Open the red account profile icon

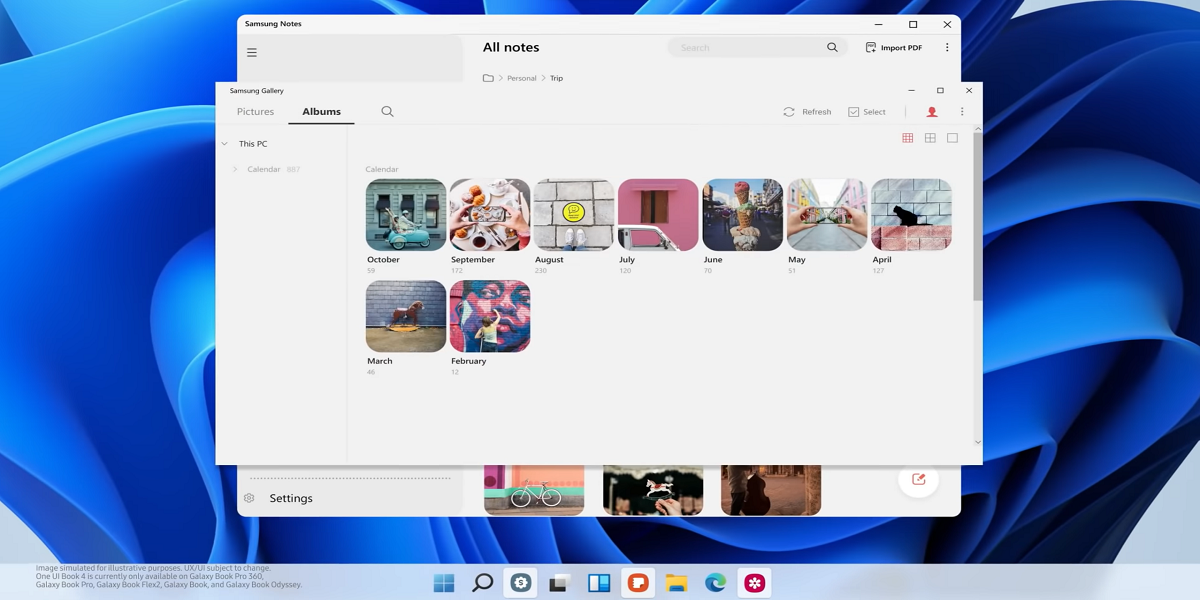click(x=932, y=112)
